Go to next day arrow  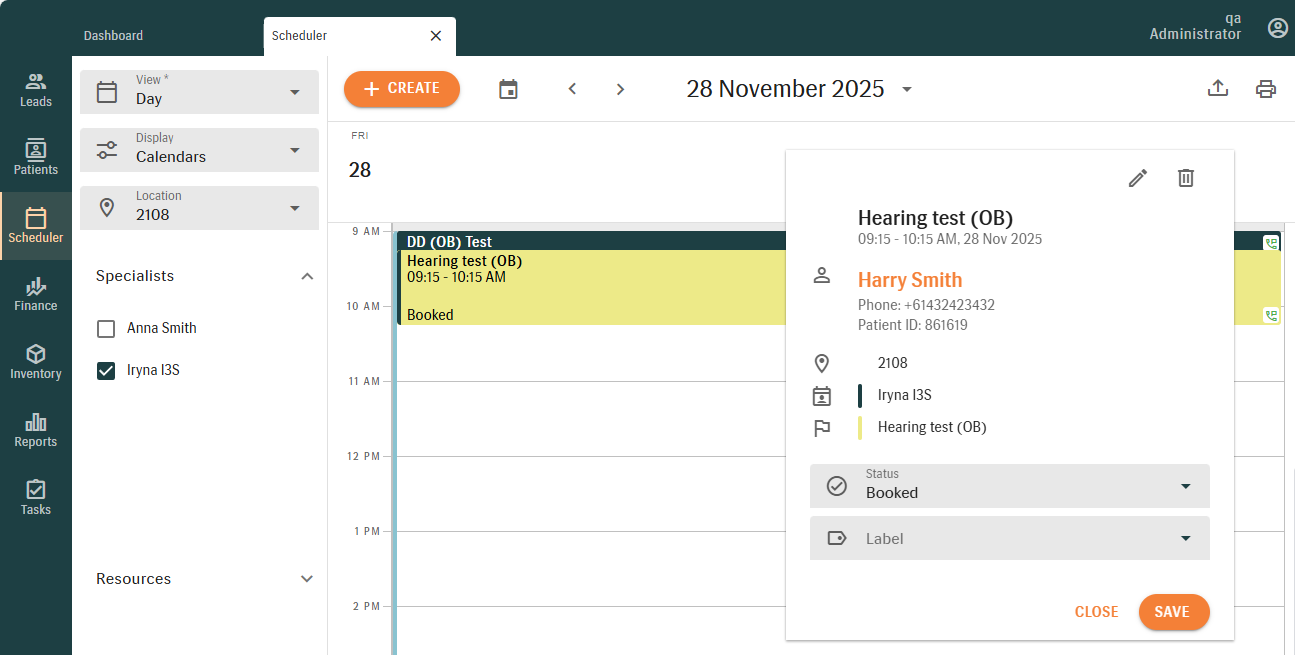[x=620, y=89]
